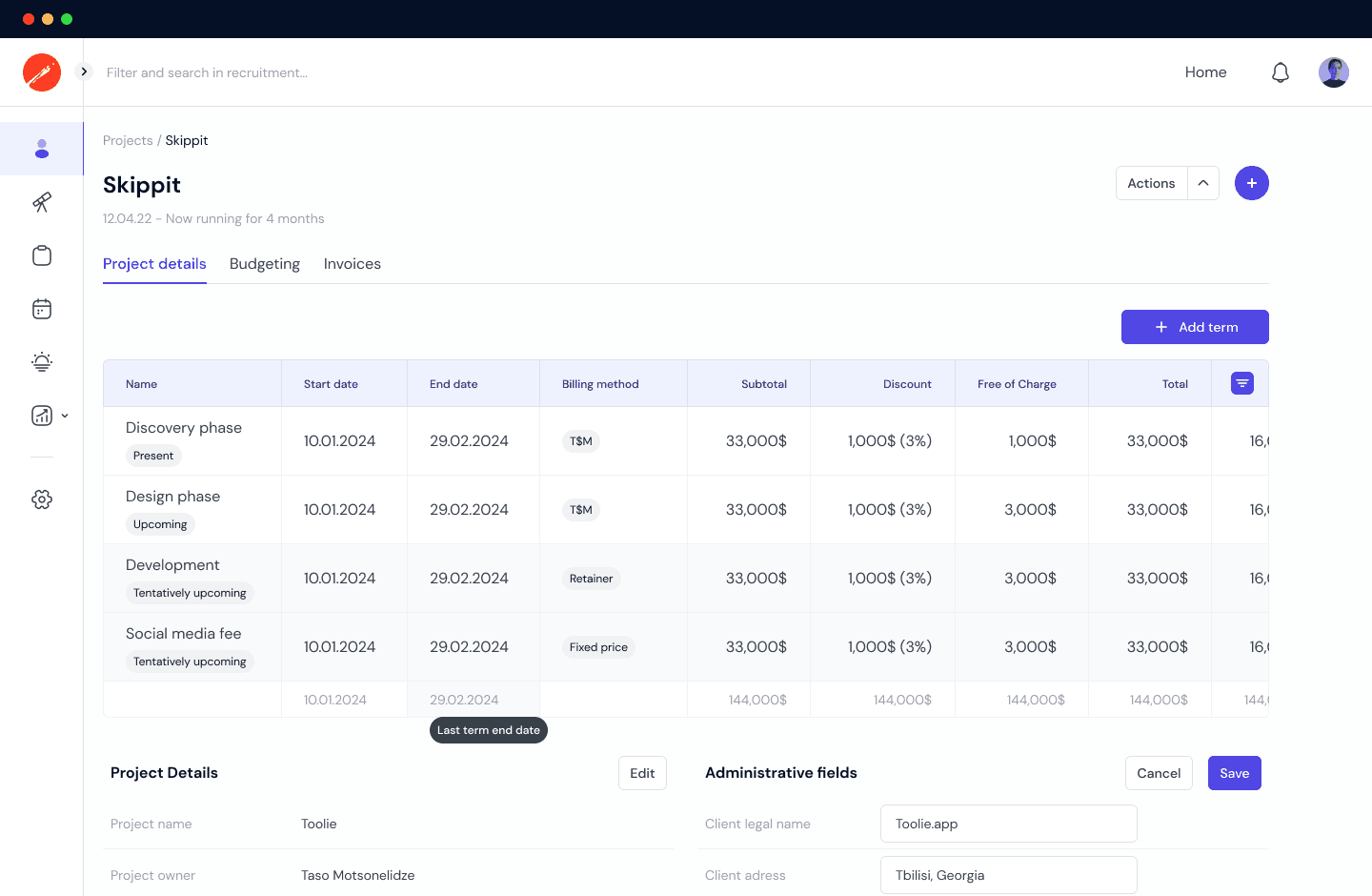Expand the Actions dropdown chevron
The width and height of the screenshot is (1372, 896).
click(x=1203, y=183)
